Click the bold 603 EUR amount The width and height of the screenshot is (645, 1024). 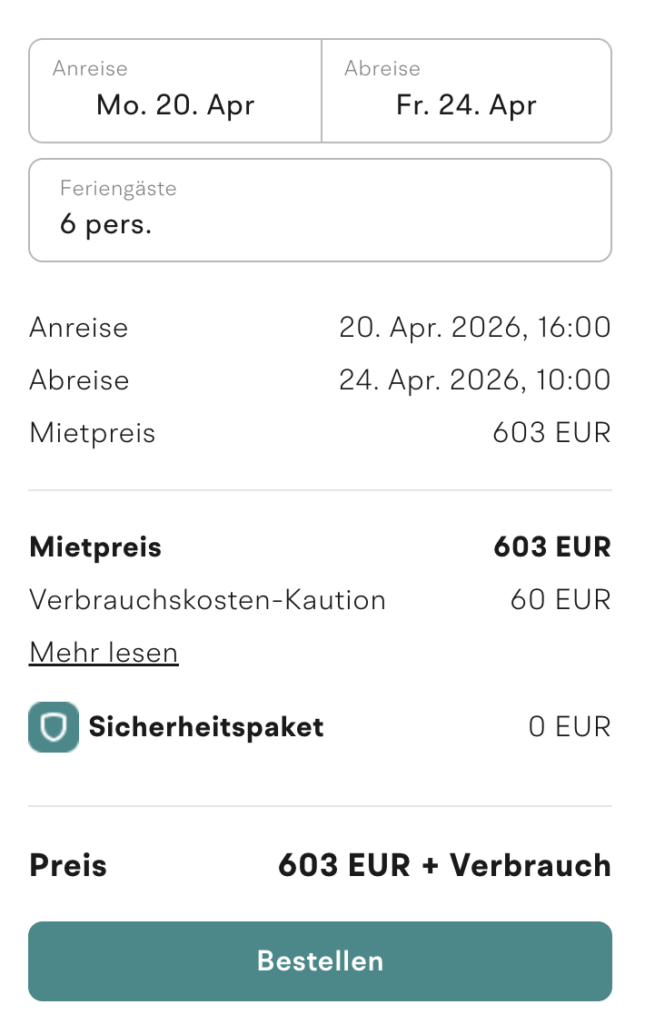coord(551,547)
